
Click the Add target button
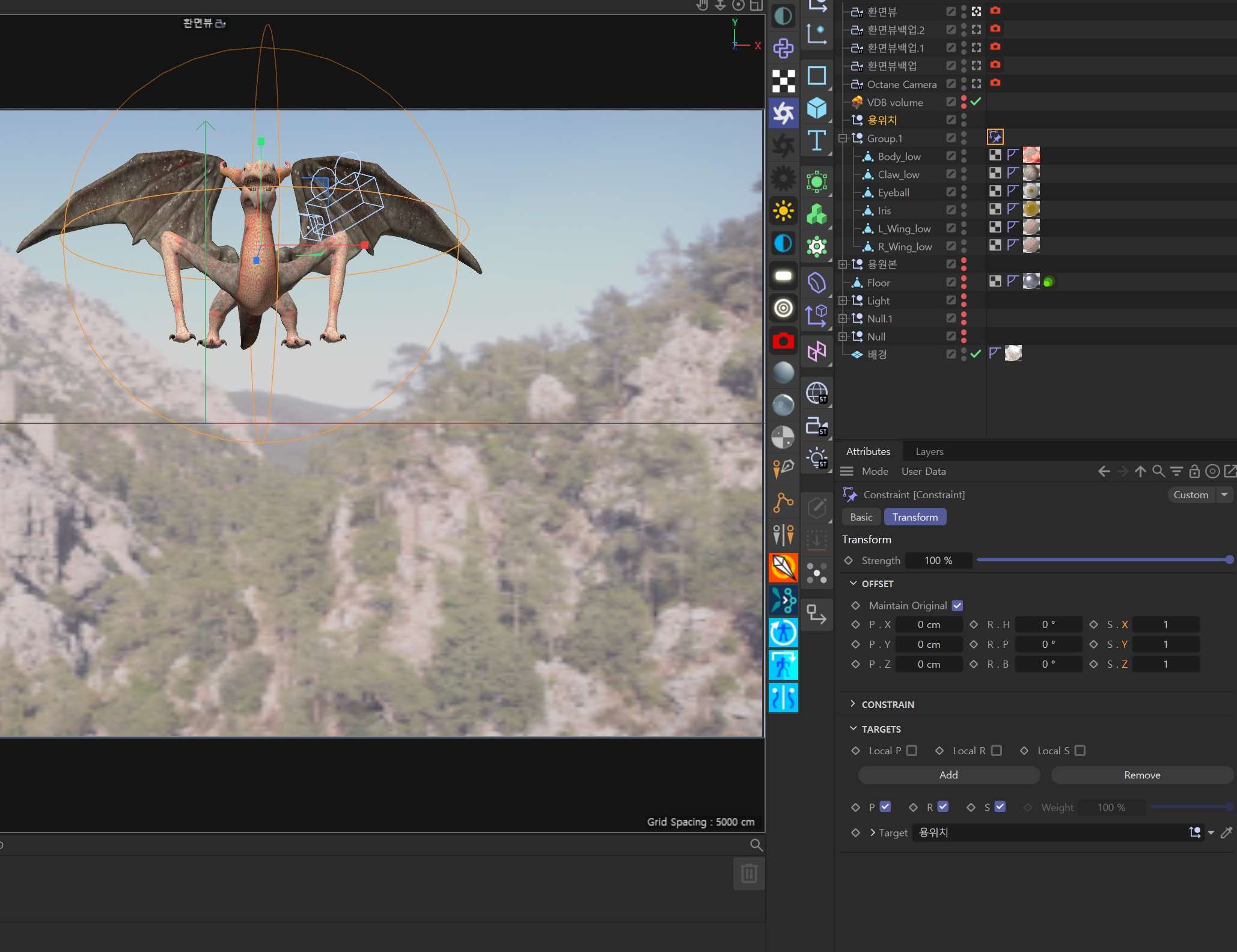(948, 775)
